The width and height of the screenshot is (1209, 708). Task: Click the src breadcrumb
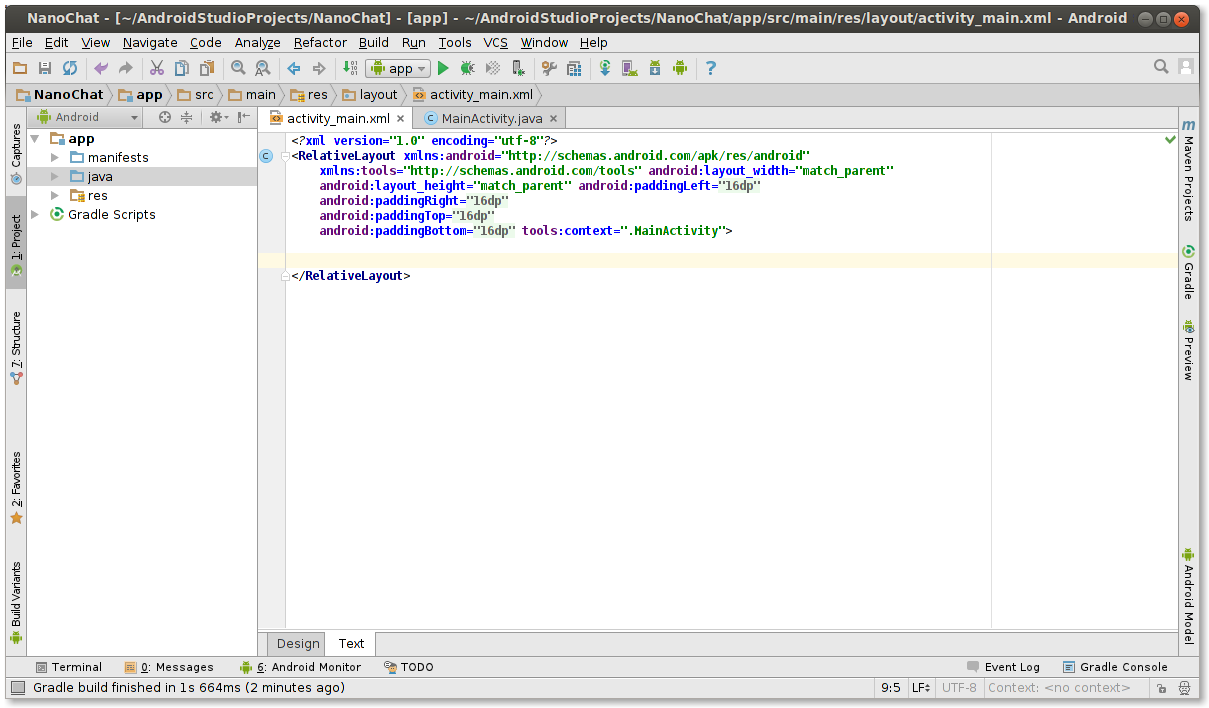tap(195, 95)
